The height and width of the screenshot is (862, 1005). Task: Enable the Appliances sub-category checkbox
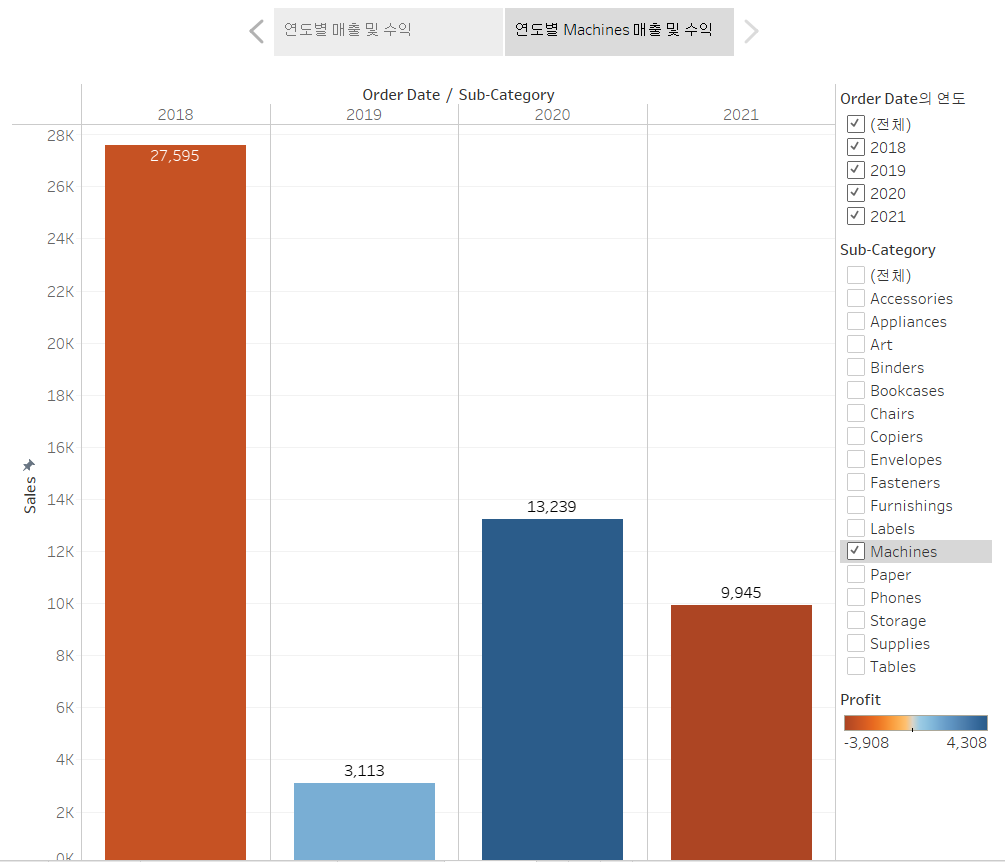click(856, 321)
